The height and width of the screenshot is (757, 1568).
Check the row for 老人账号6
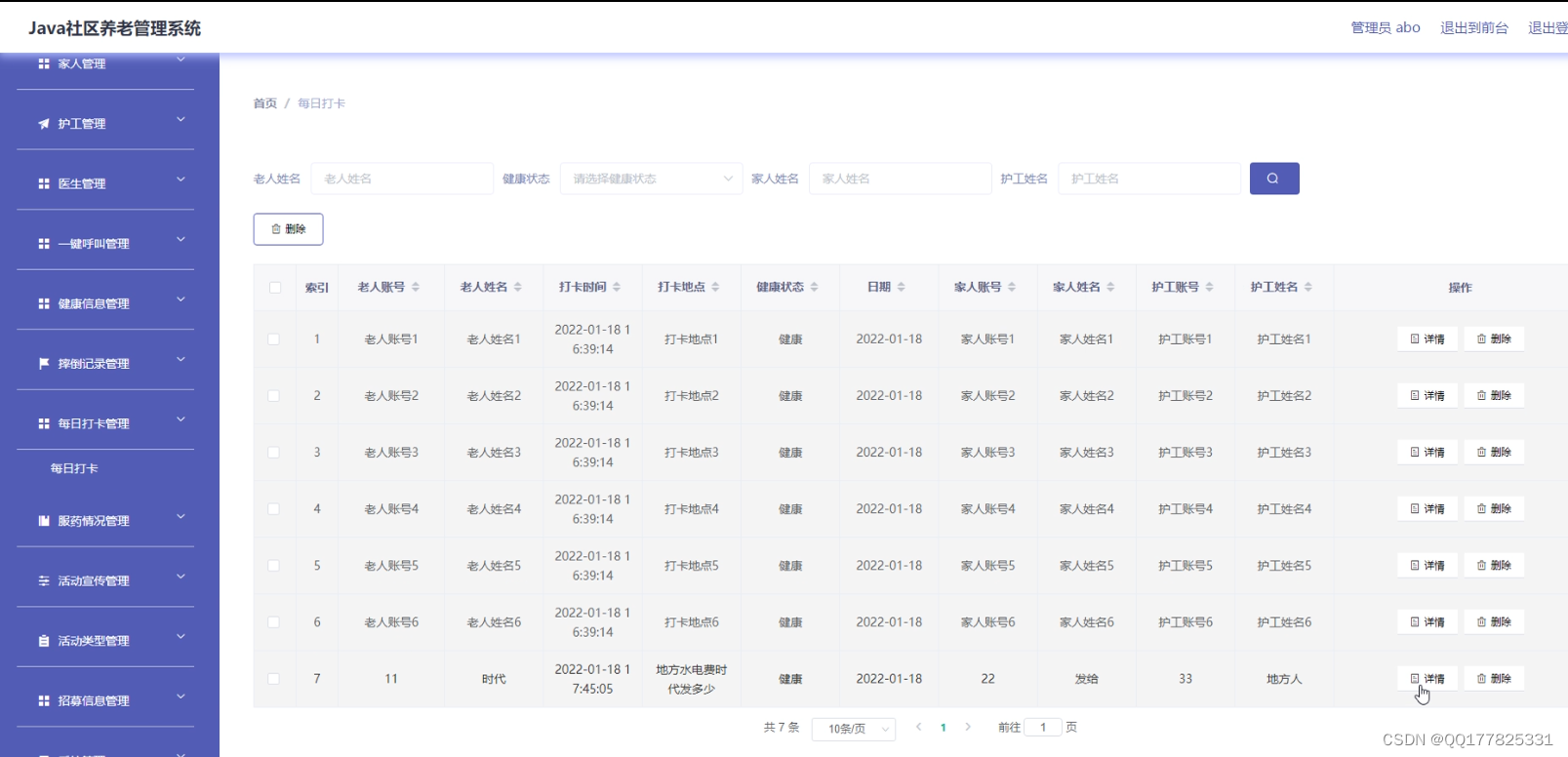click(274, 622)
